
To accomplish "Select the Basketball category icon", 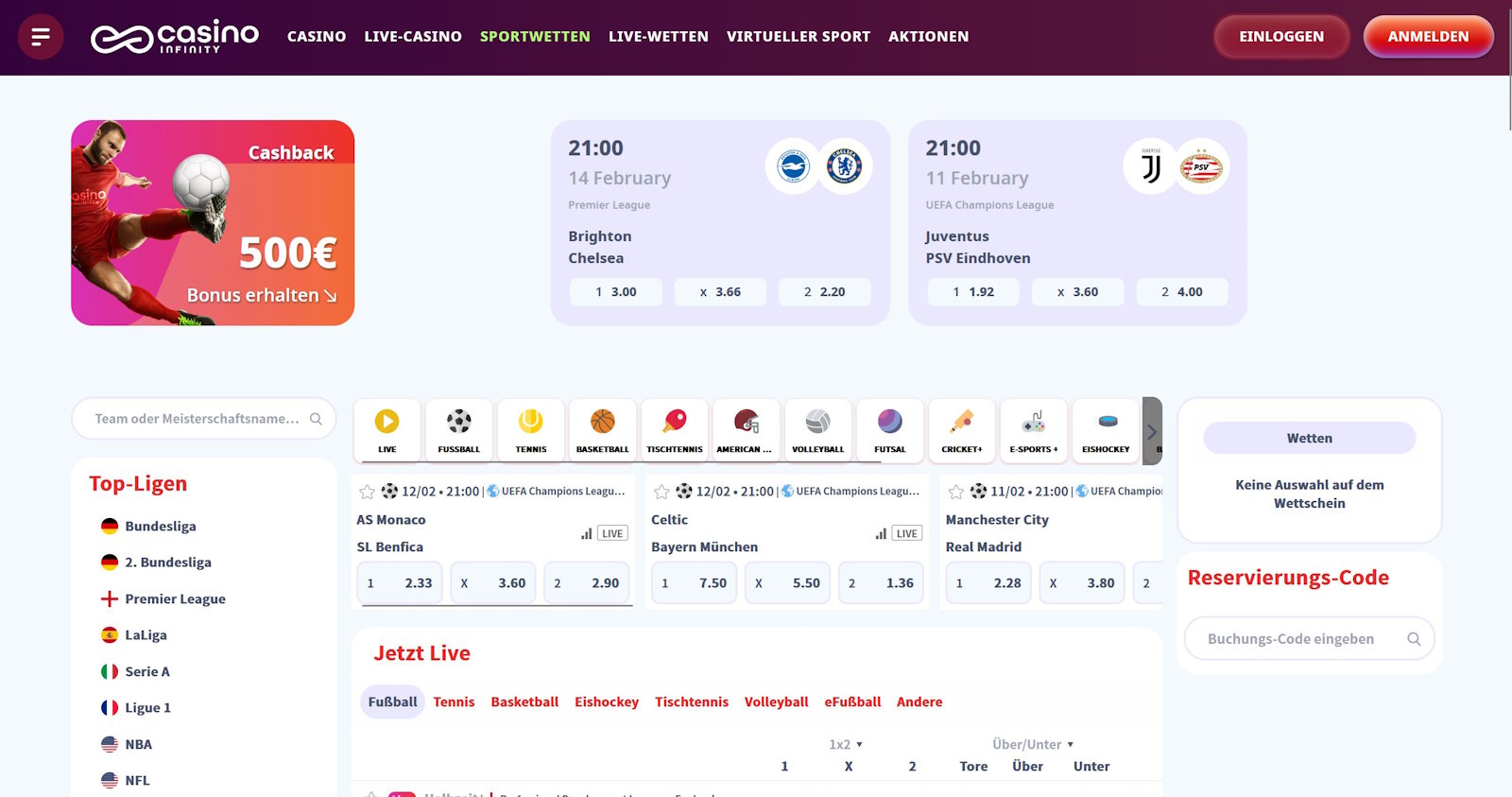I will click(x=603, y=431).
